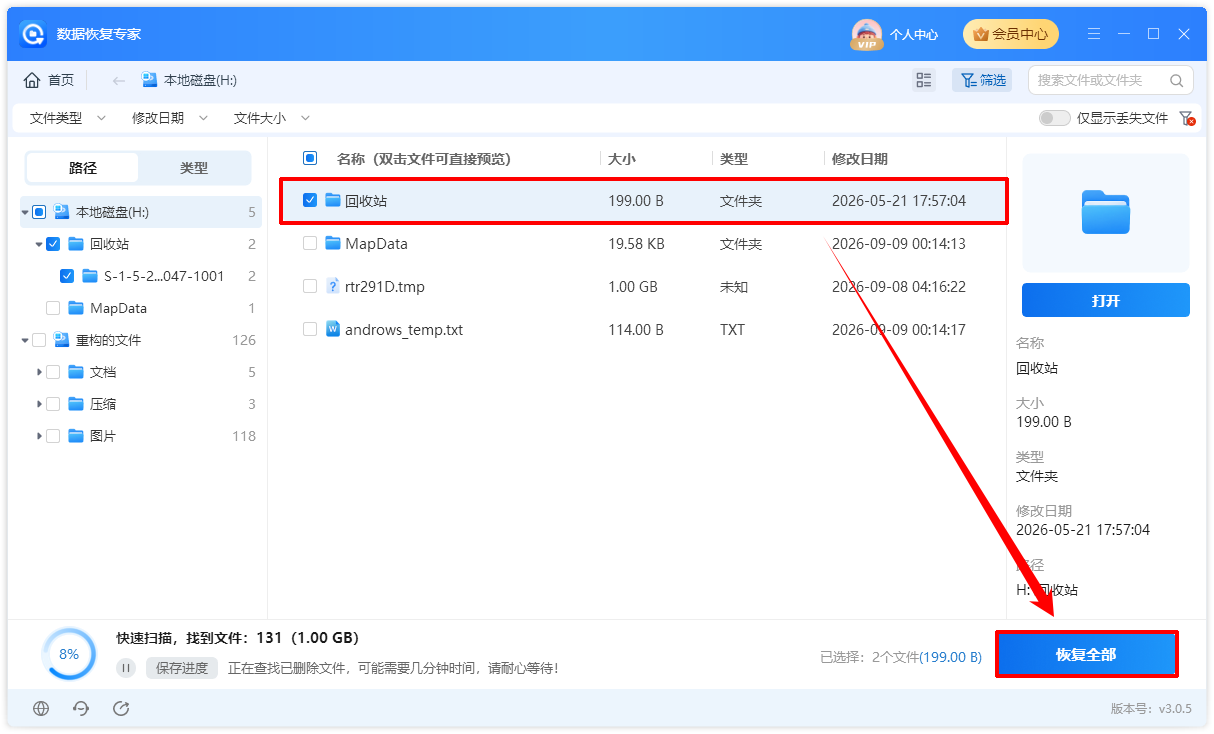Check the androws_temp.txt checkbox
The height and width of the screenshot is (734, 1214).
(x=310, y=330)
